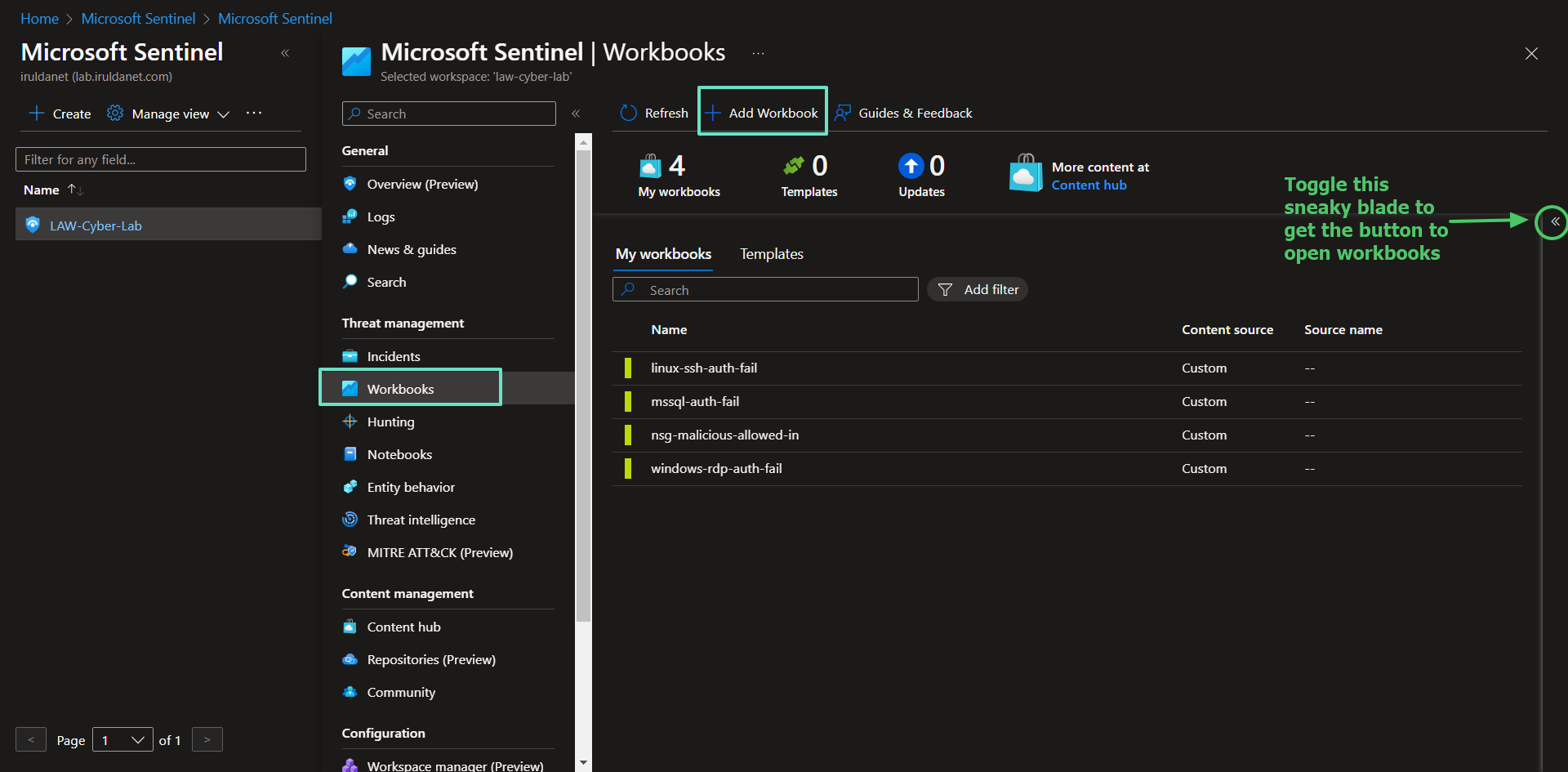This screenshot has width=1568, height=772.
Task: Close the Workbooks blade with X
Action: [x=1531, y=53]
